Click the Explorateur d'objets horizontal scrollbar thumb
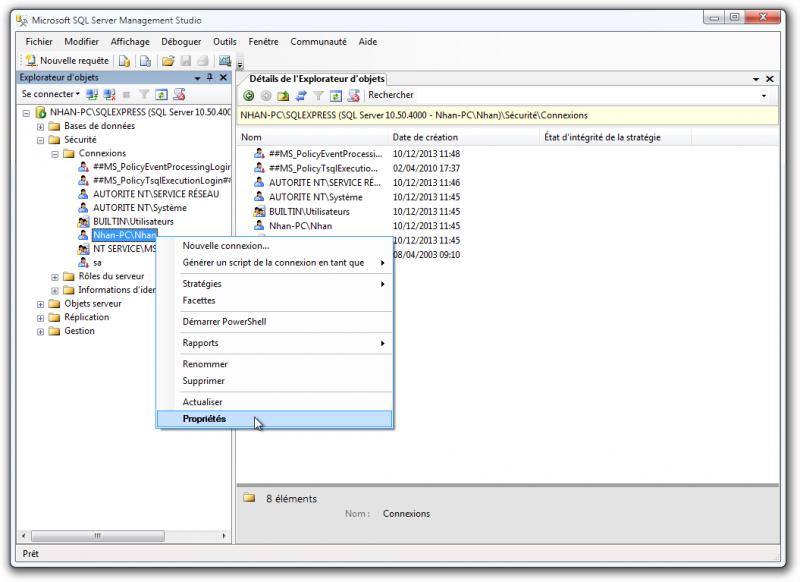The image size is (800, 582). tap(97, 536)
